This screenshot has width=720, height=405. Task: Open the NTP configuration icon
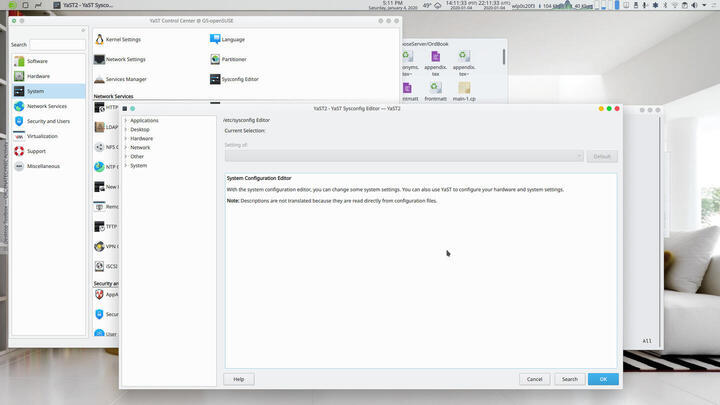point(99,167)
